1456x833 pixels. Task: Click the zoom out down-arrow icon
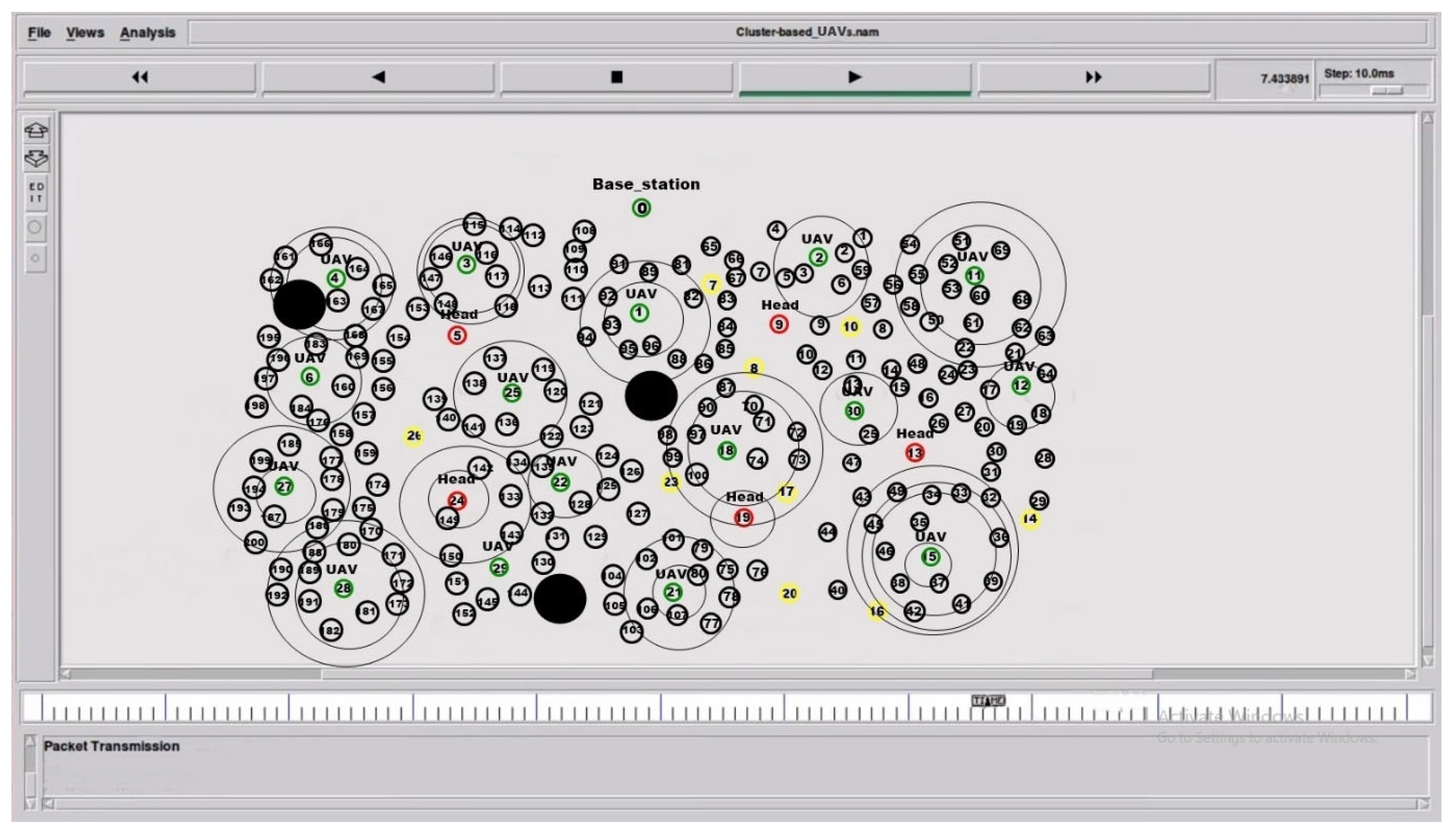click(36, 158)
